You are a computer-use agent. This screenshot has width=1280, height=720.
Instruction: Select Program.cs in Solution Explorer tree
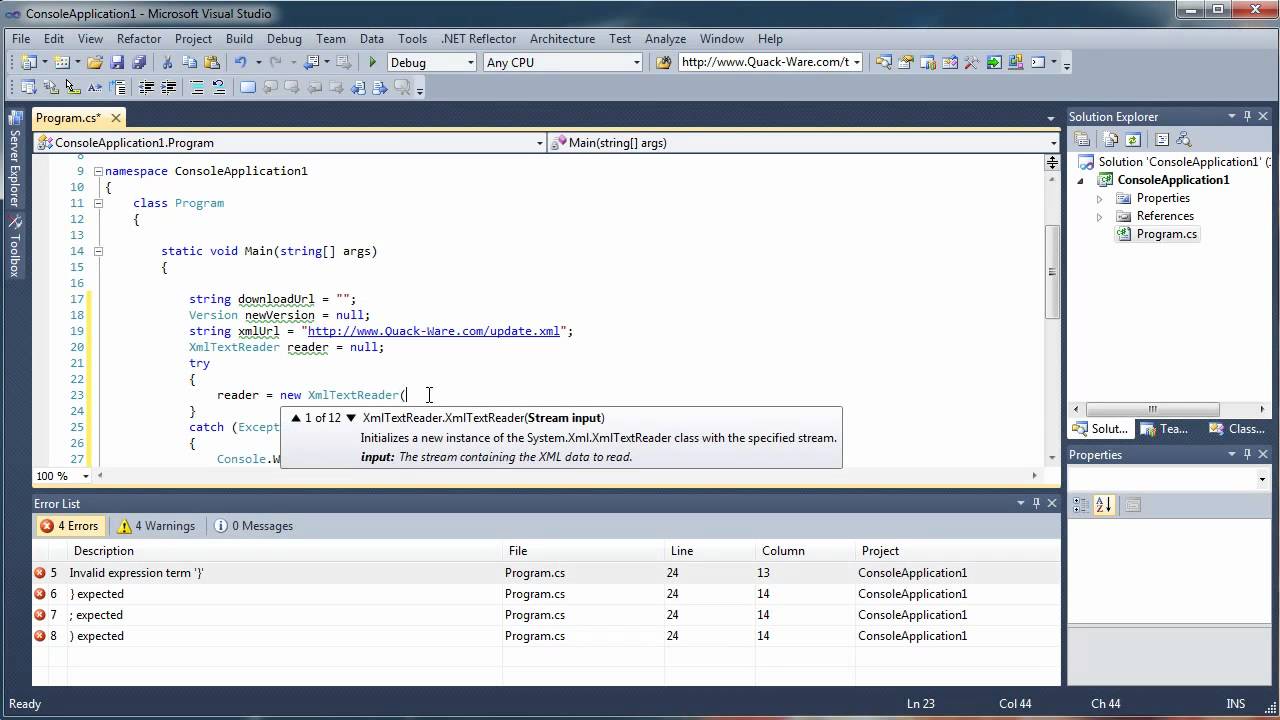pyautogui.click(x=1166, y=234)
